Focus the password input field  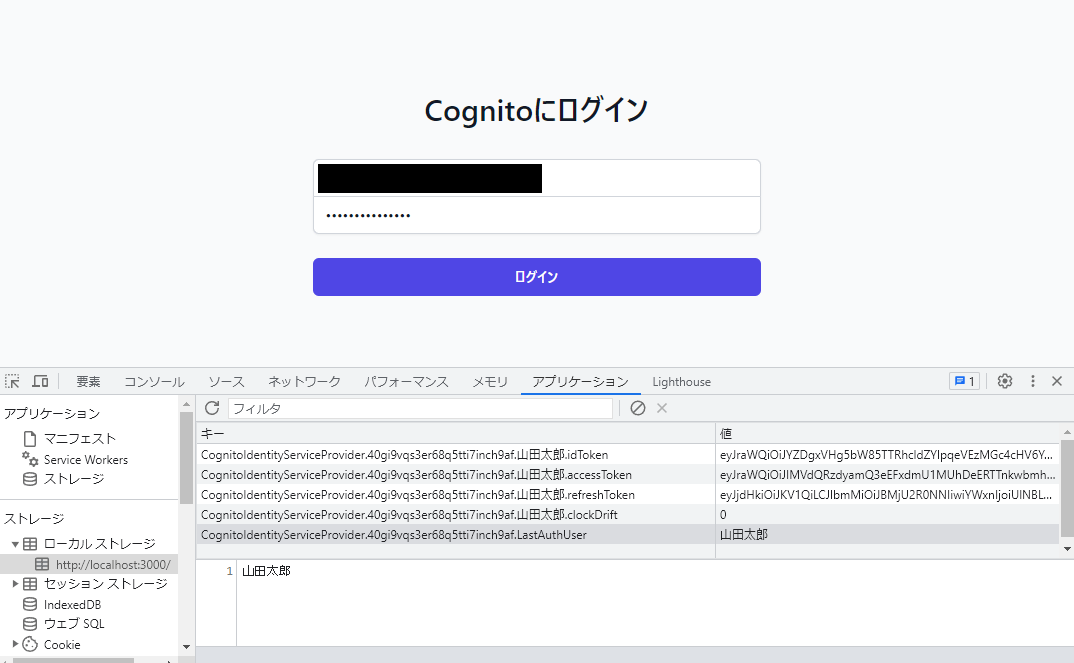[537, 215]
